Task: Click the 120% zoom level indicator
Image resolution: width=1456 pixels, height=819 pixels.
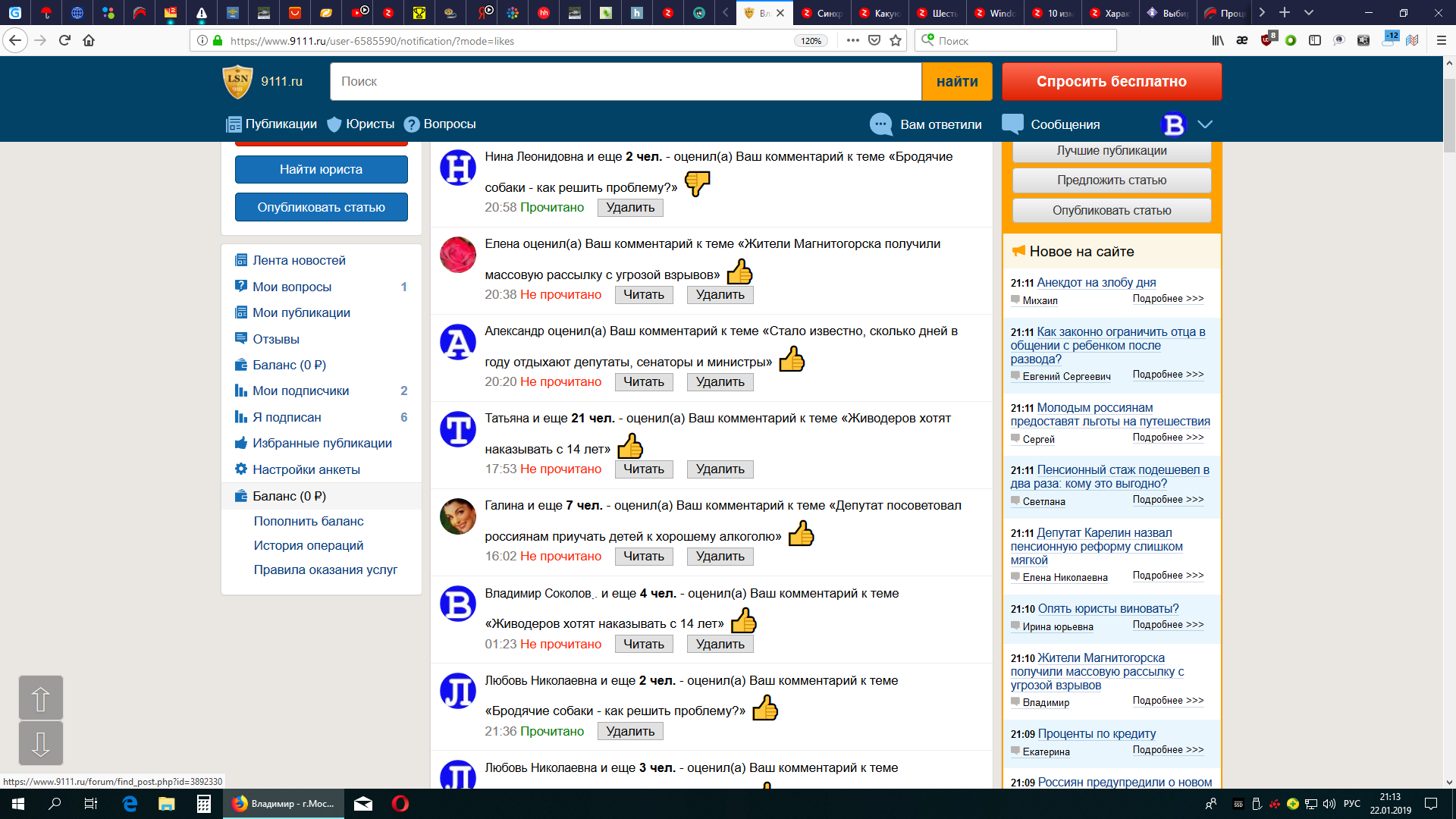Action: click(x=811, y=41)
